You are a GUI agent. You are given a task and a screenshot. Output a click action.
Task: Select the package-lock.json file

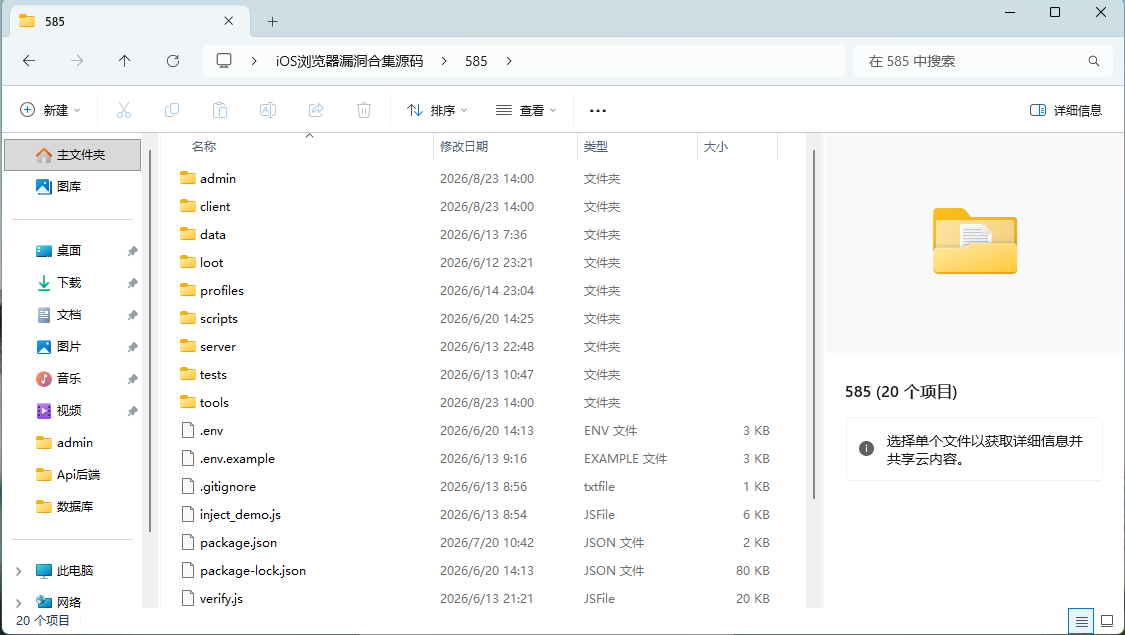coord(477,570)
